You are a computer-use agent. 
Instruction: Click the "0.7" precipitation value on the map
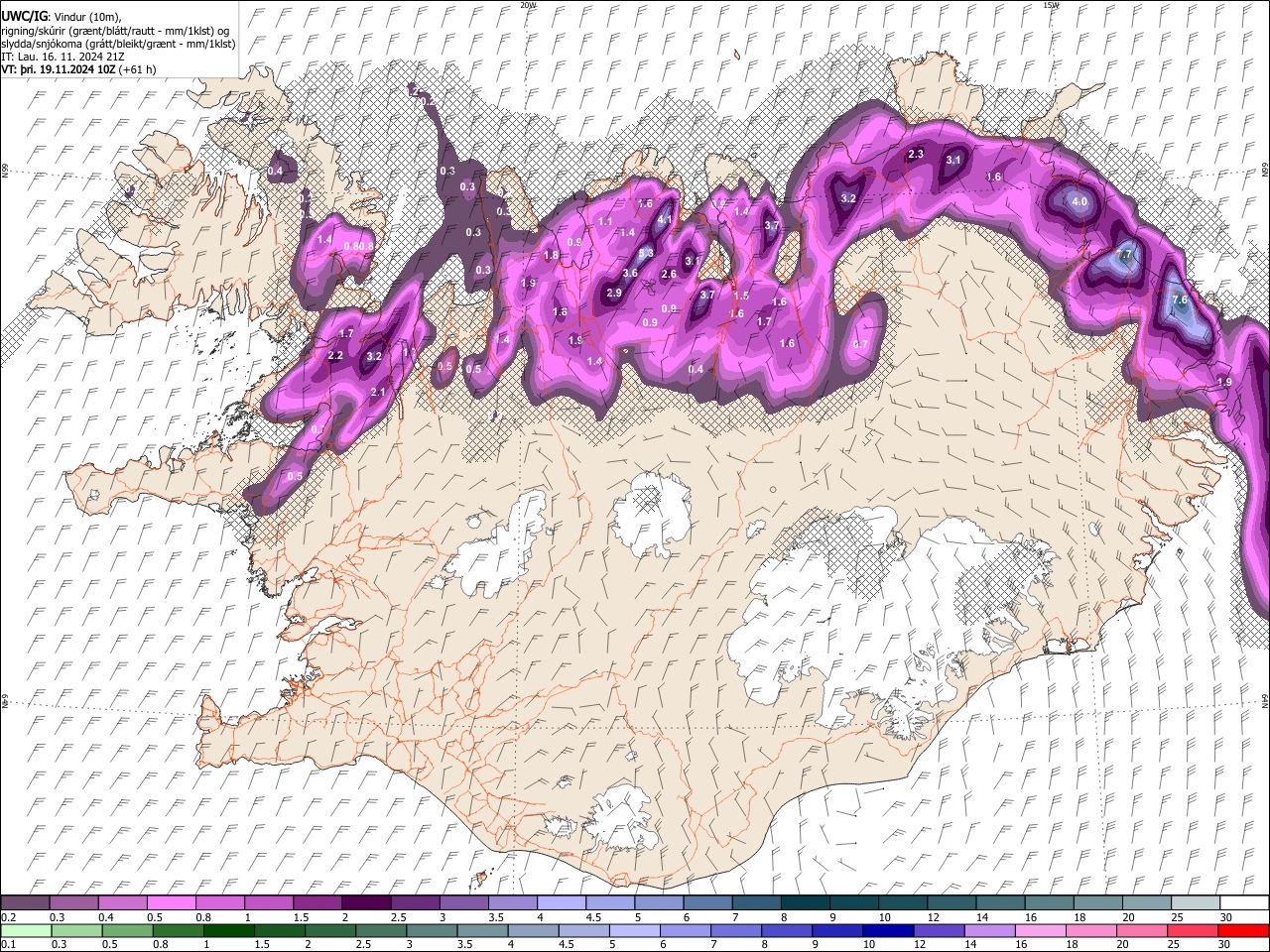[860, 344]
